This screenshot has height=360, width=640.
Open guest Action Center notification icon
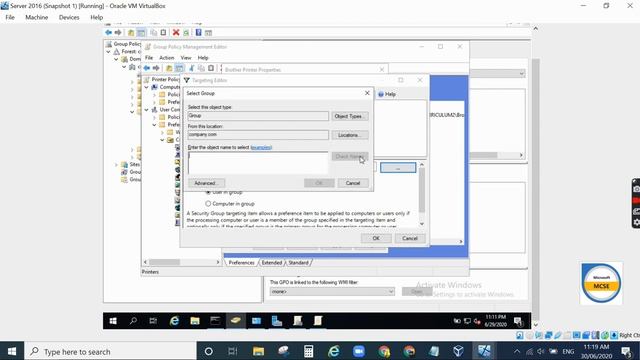pos(518,321)
